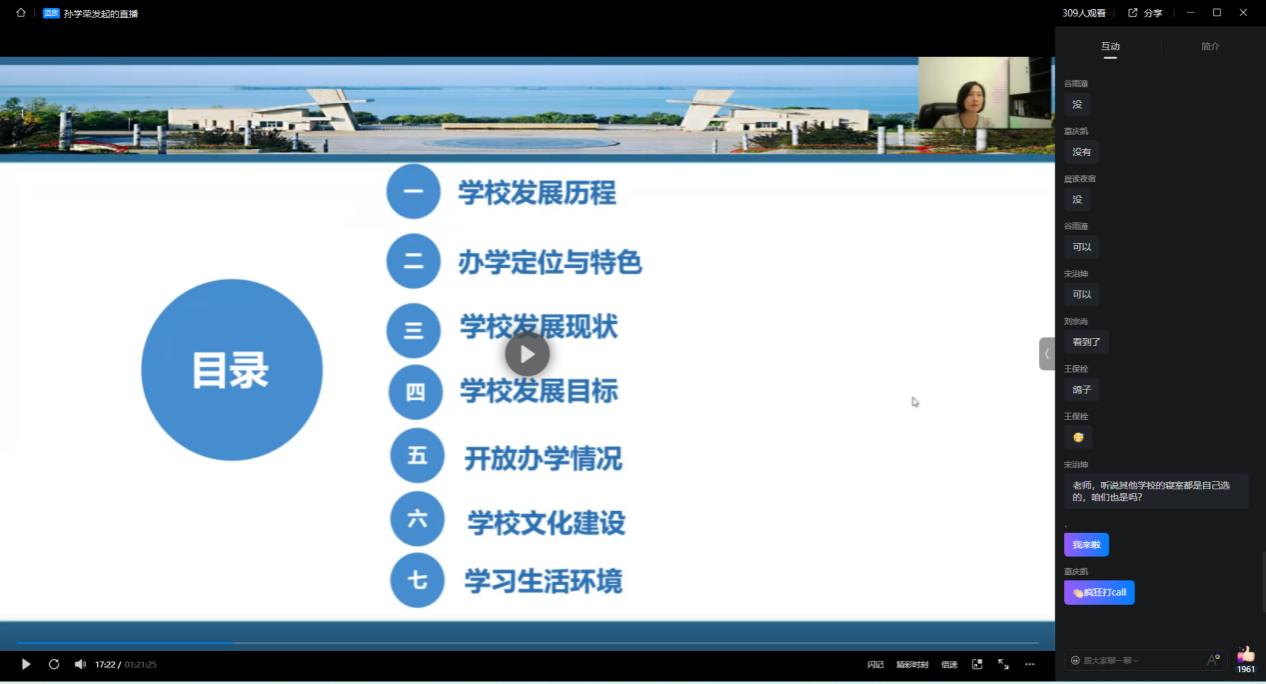1266x684 pixels.
Task: Select the 互动 tab
Action: (1110, 46)
